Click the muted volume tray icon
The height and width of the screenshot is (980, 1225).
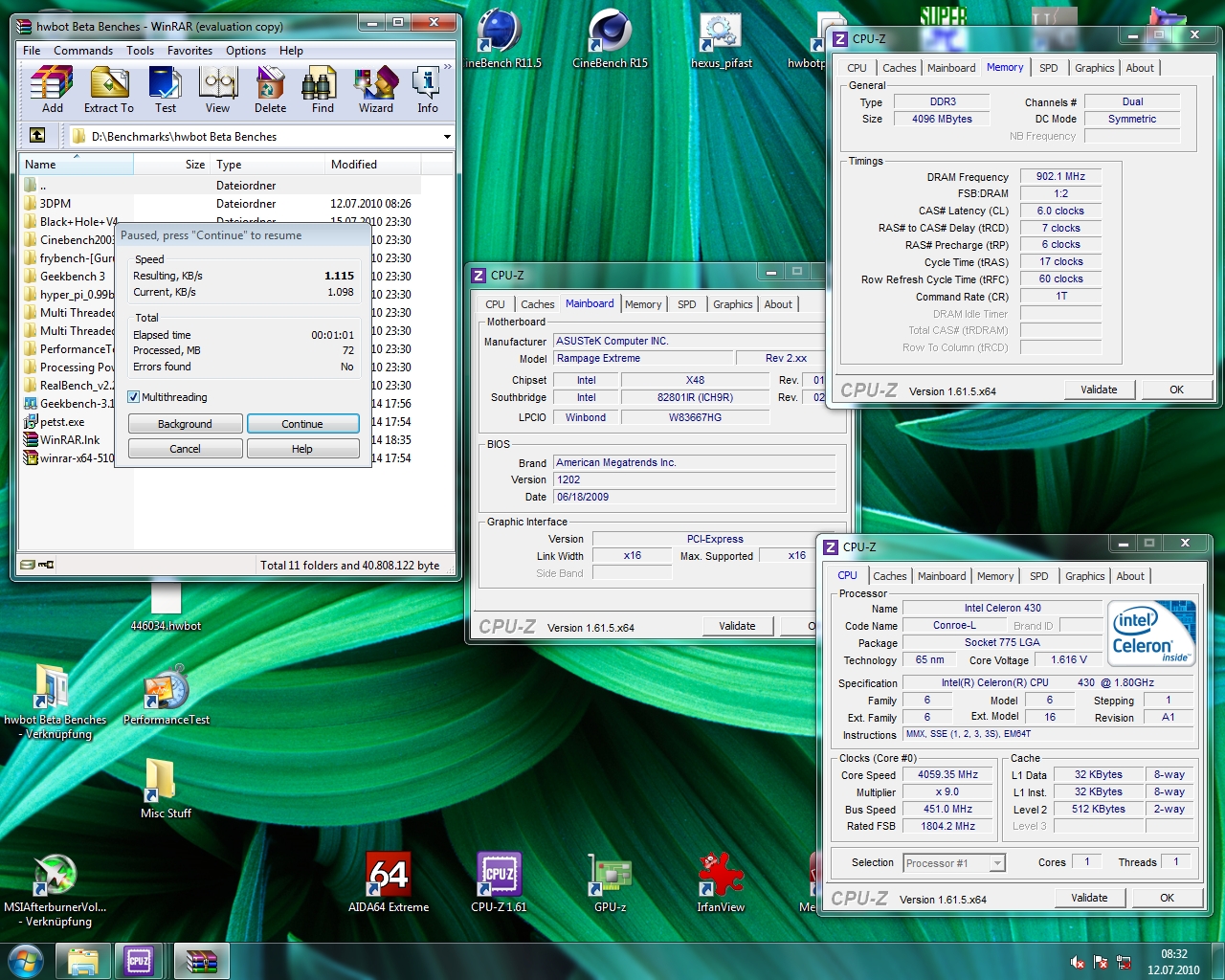point(1078,962)
